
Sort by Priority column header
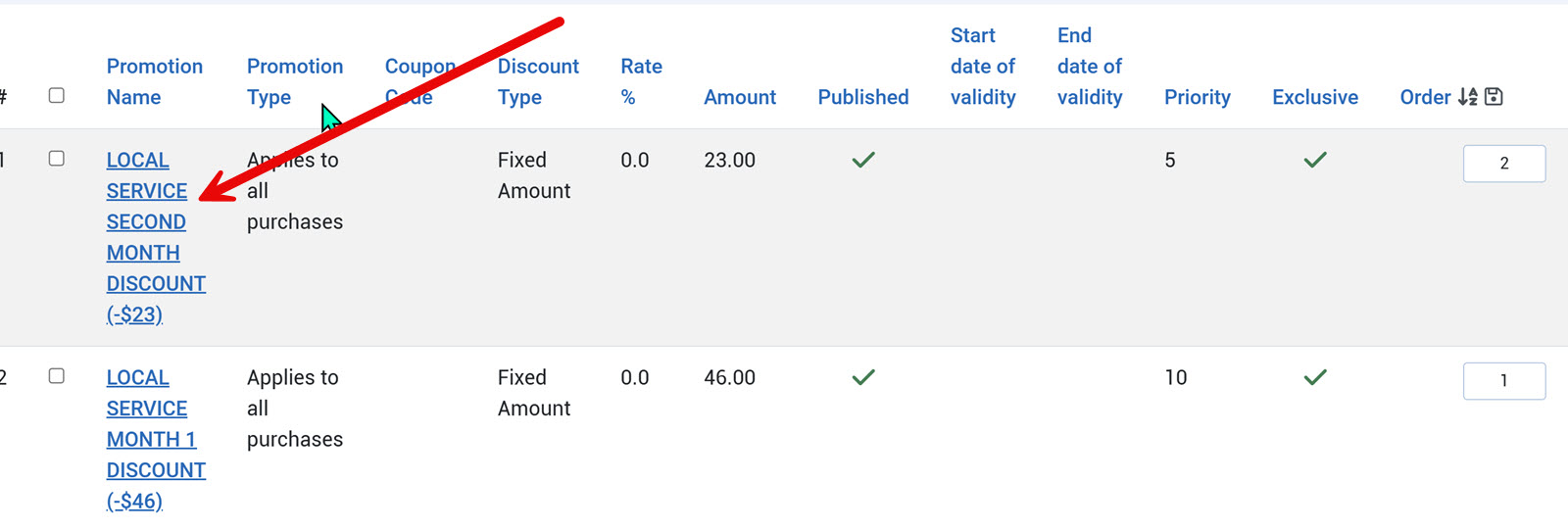pos(1197,97)
